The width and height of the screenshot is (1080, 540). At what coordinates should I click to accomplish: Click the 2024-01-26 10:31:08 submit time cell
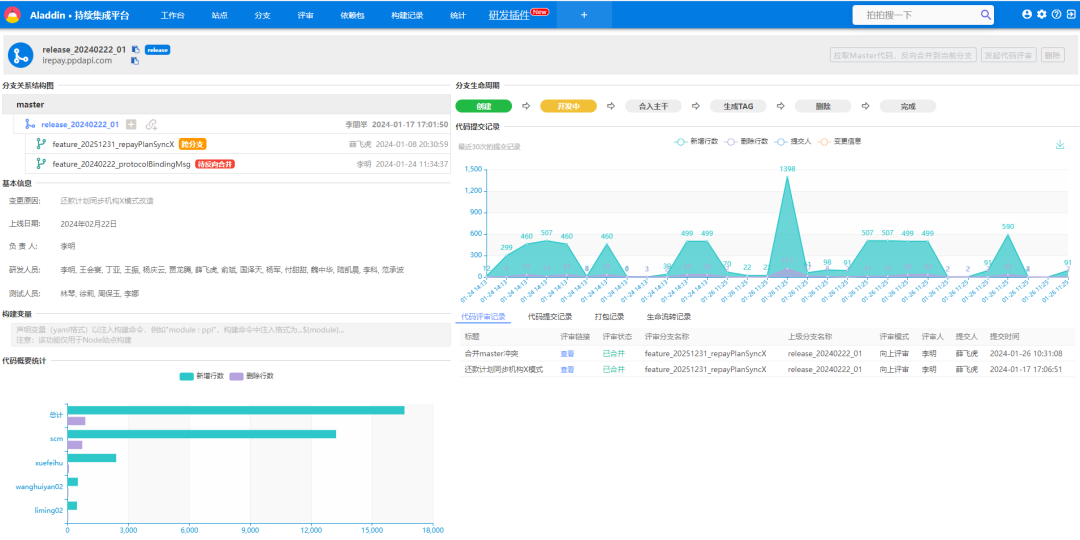pos(1026,353)
